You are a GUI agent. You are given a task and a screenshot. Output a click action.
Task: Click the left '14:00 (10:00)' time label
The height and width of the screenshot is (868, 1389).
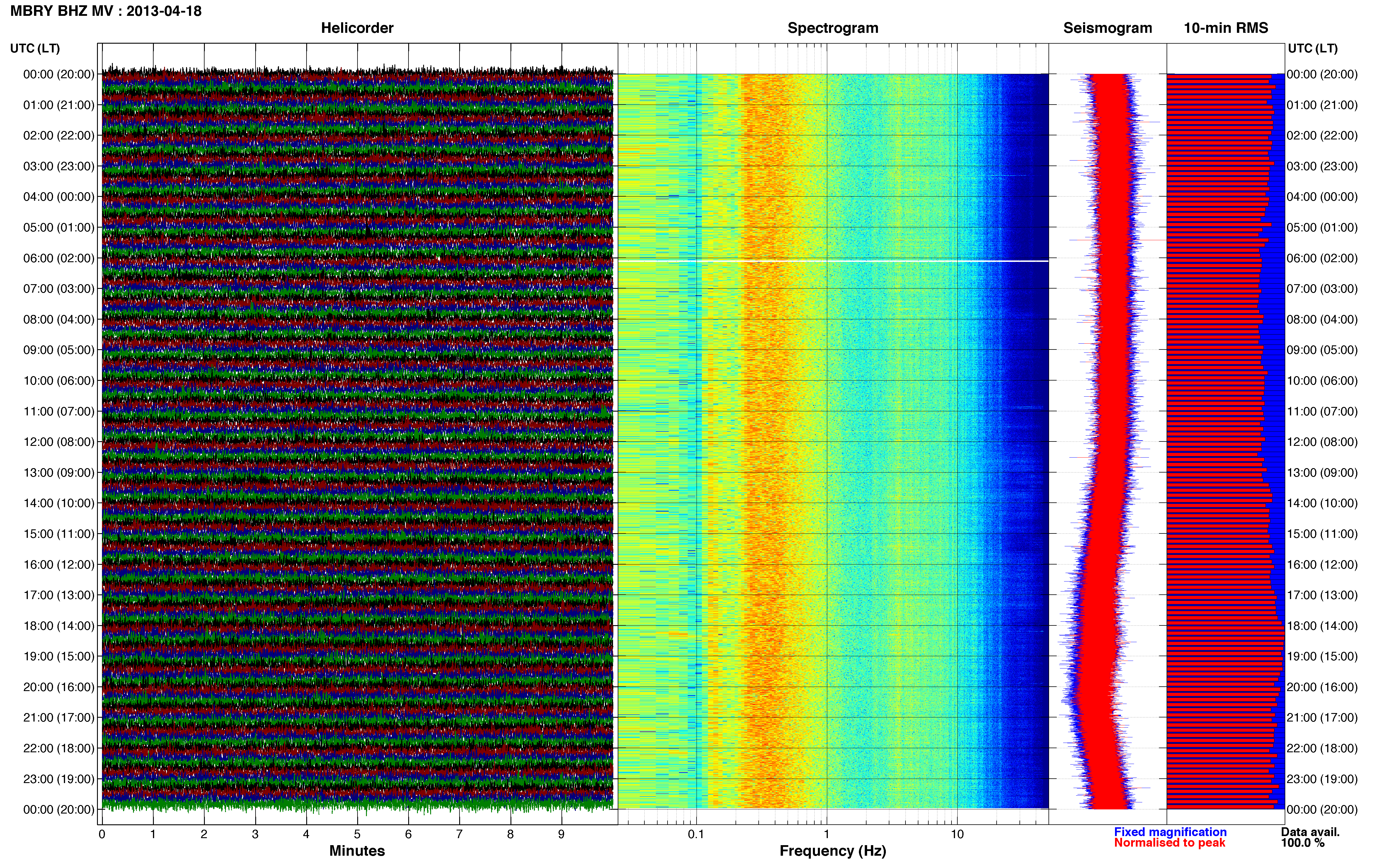[x=59, y=504]
